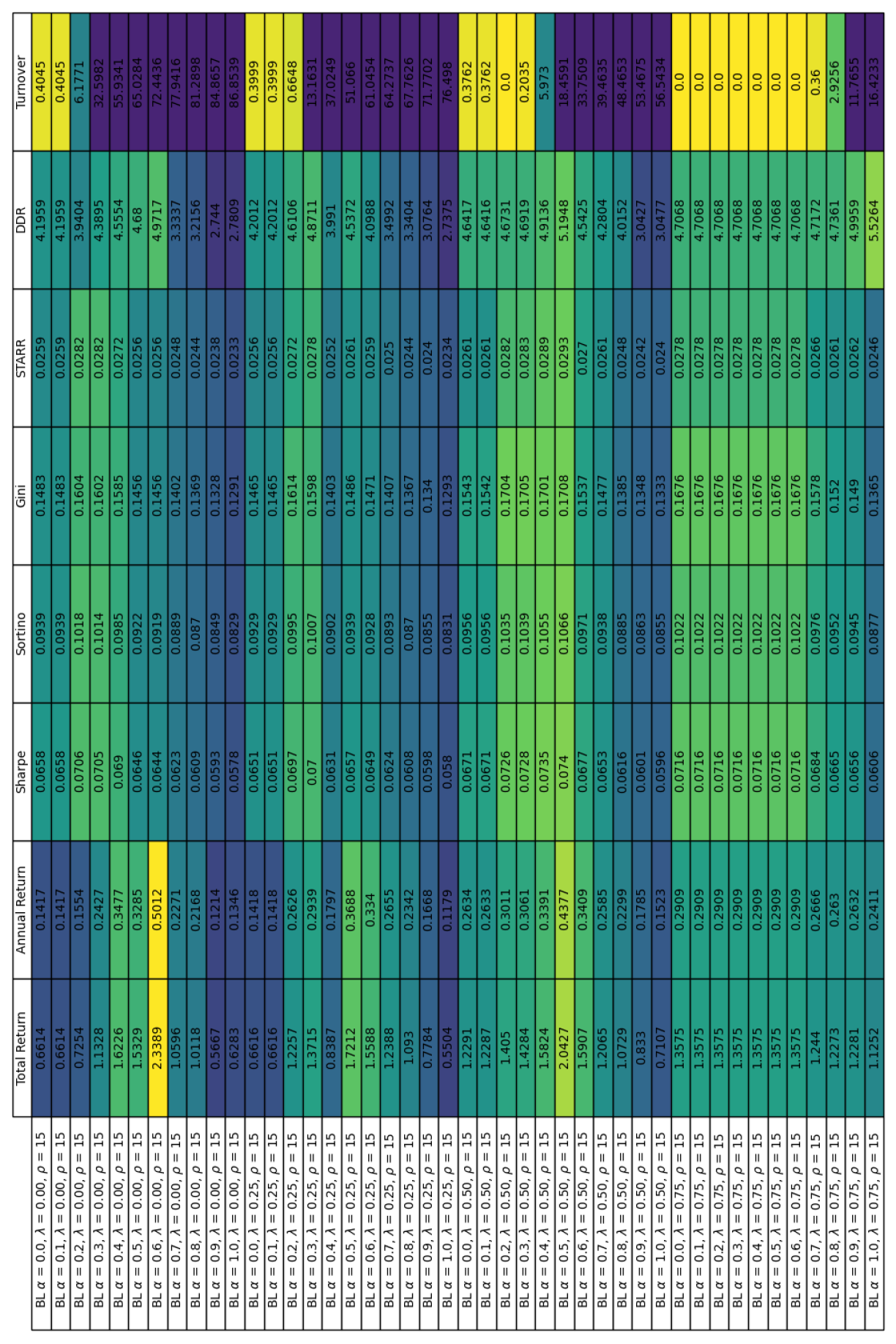This screenshot has height=1344, width=896.
Task: Click the Sharpe value 0.0706
Action: click(81, 772)
